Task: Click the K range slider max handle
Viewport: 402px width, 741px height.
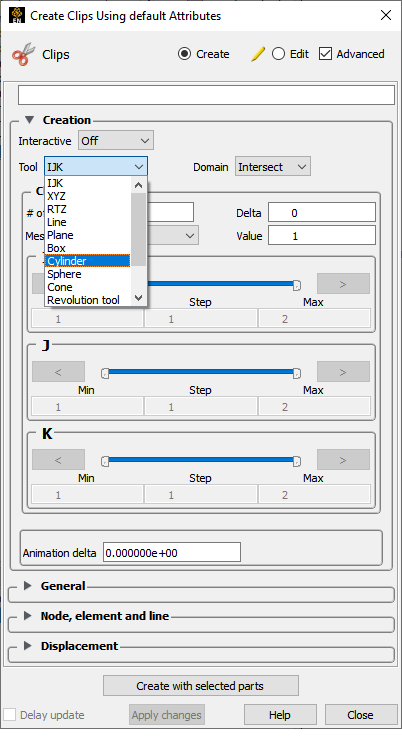Action: 296,461
